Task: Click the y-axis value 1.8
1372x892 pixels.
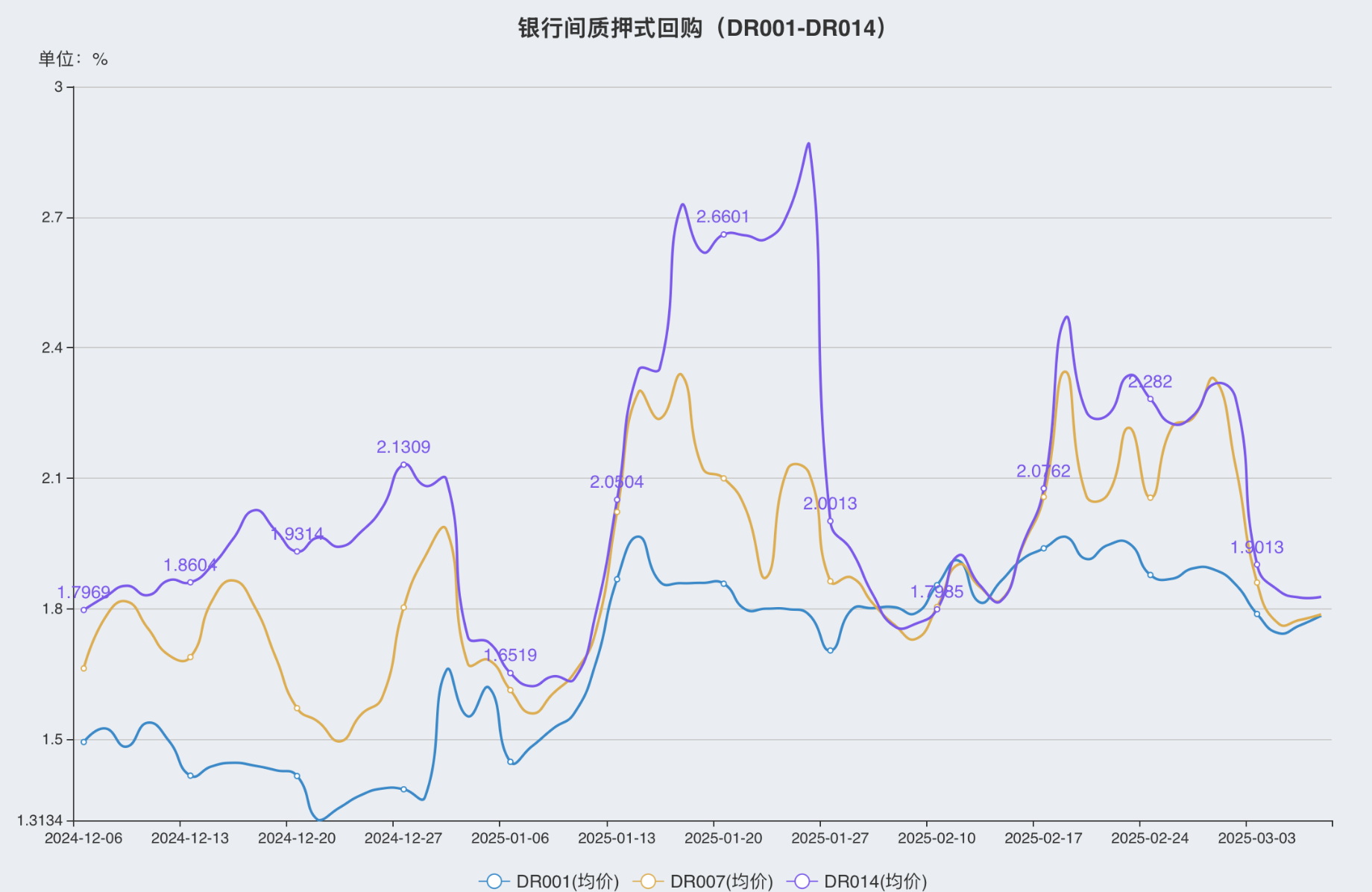Action: click(52, 609)
